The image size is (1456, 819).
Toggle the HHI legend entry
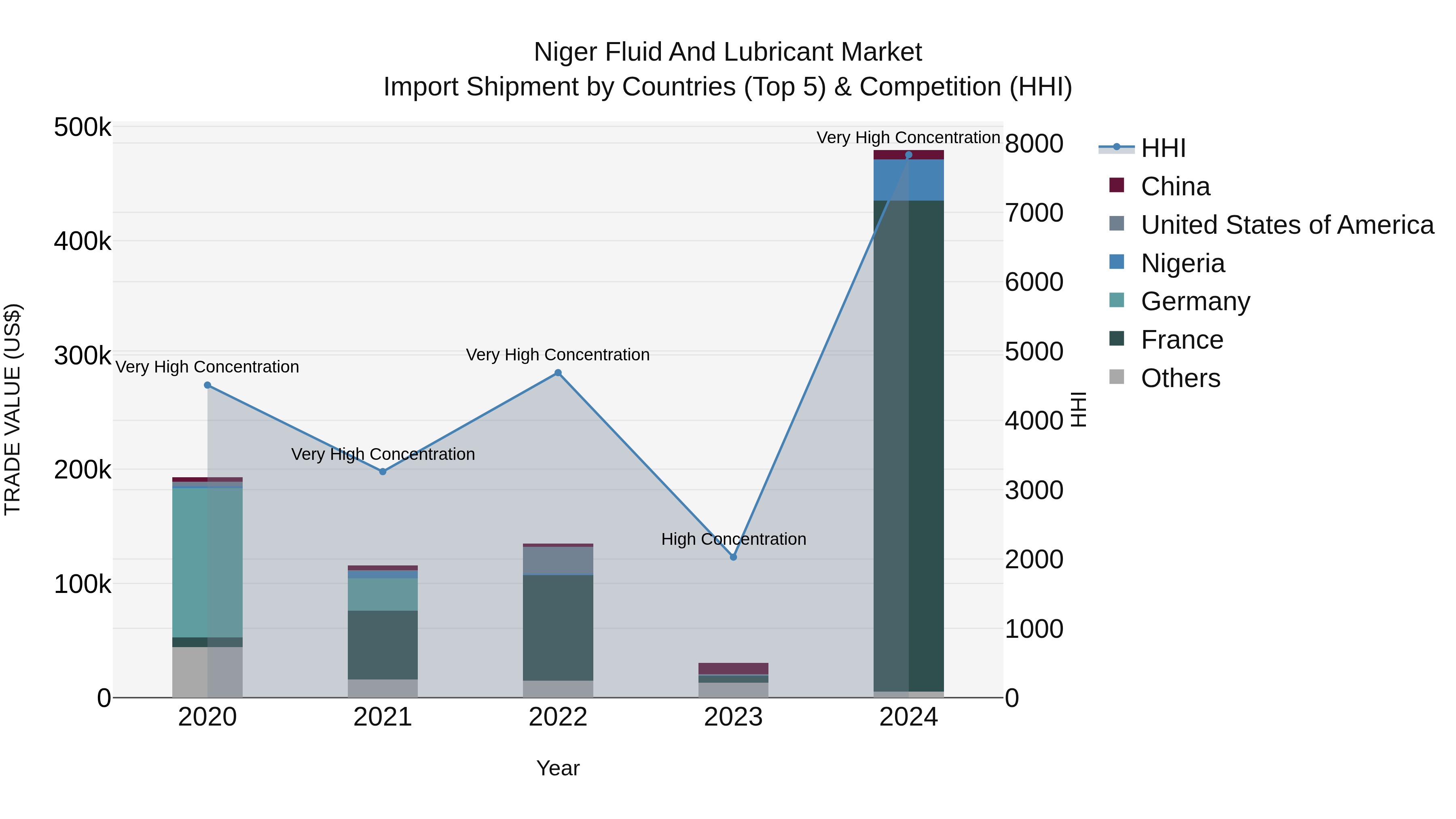[1142, 148]
